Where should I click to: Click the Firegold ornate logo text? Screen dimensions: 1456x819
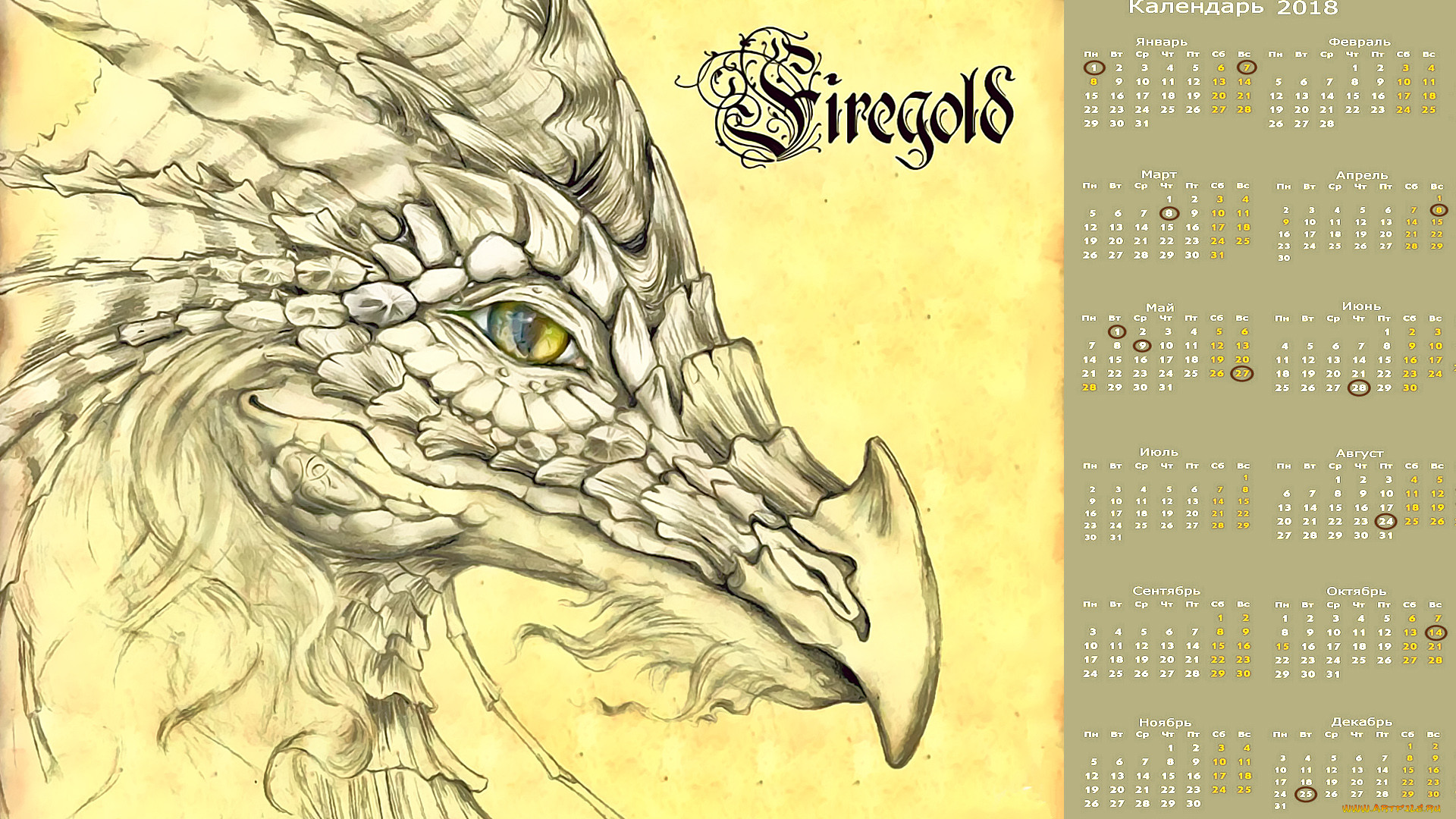[849, 99]
